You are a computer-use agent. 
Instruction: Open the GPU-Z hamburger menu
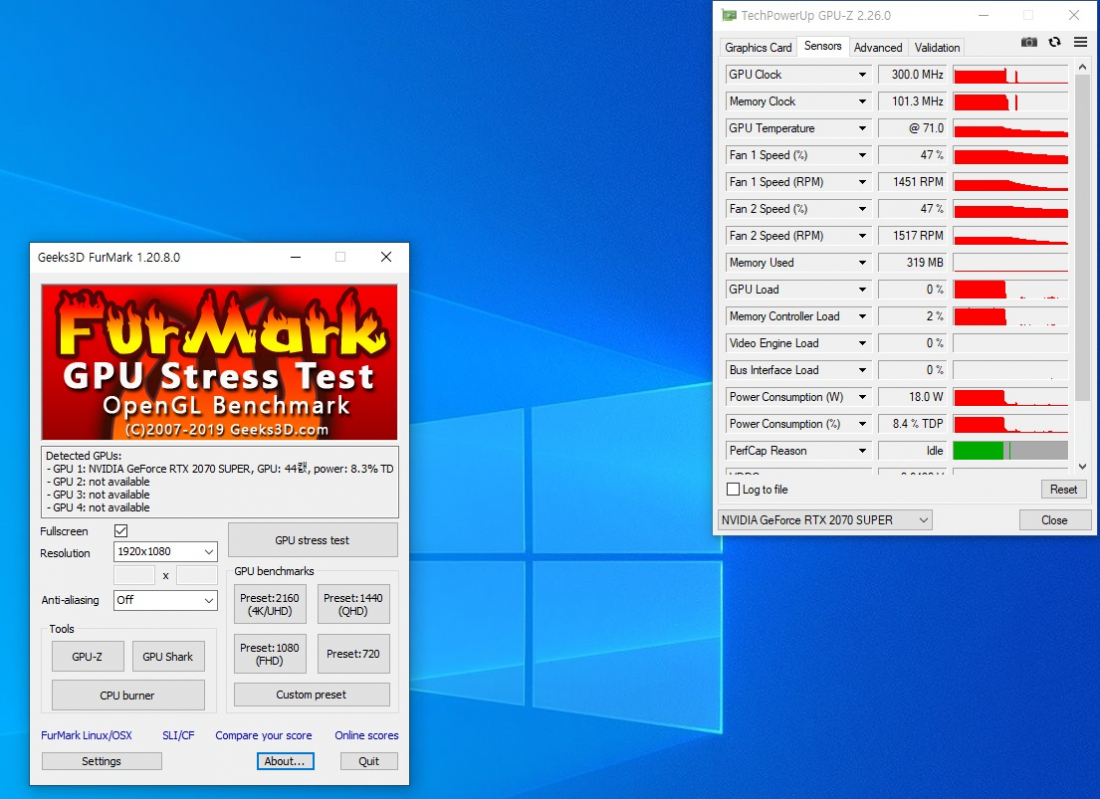point(1080,42)
